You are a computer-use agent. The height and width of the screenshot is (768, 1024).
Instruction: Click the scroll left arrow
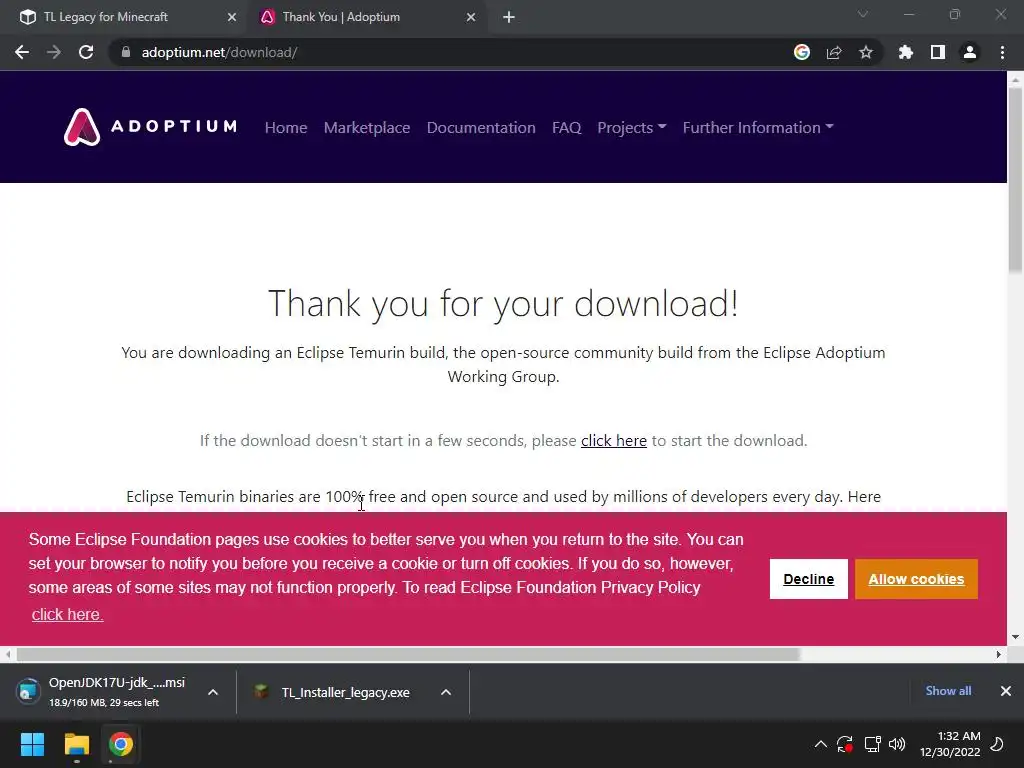[8, 654]
